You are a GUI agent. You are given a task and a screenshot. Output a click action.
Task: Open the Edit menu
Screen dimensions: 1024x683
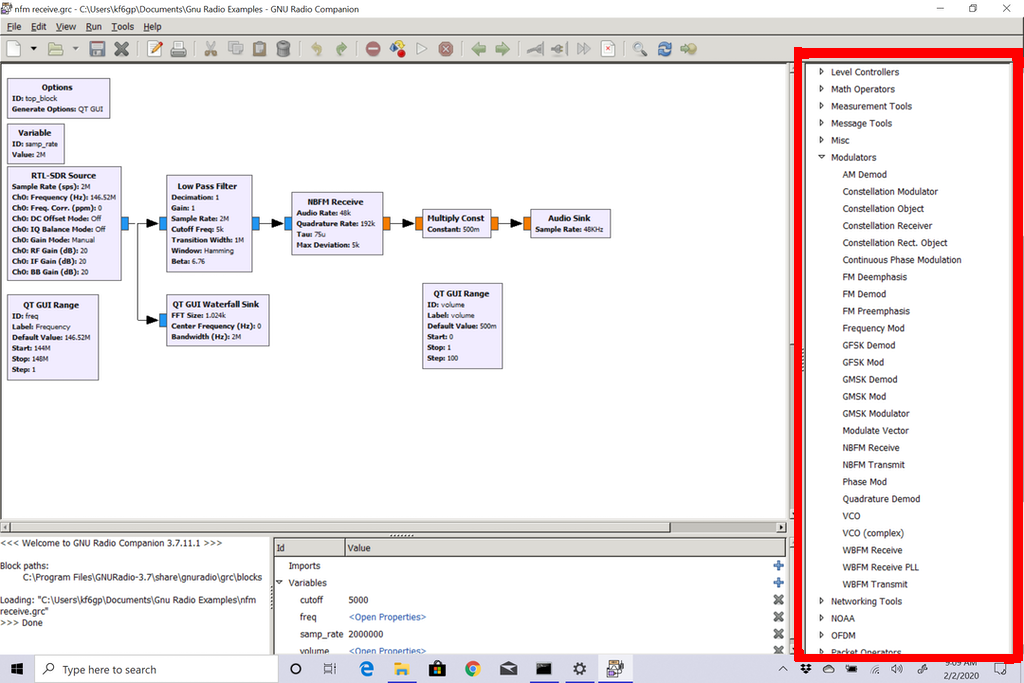coord(39,27)
